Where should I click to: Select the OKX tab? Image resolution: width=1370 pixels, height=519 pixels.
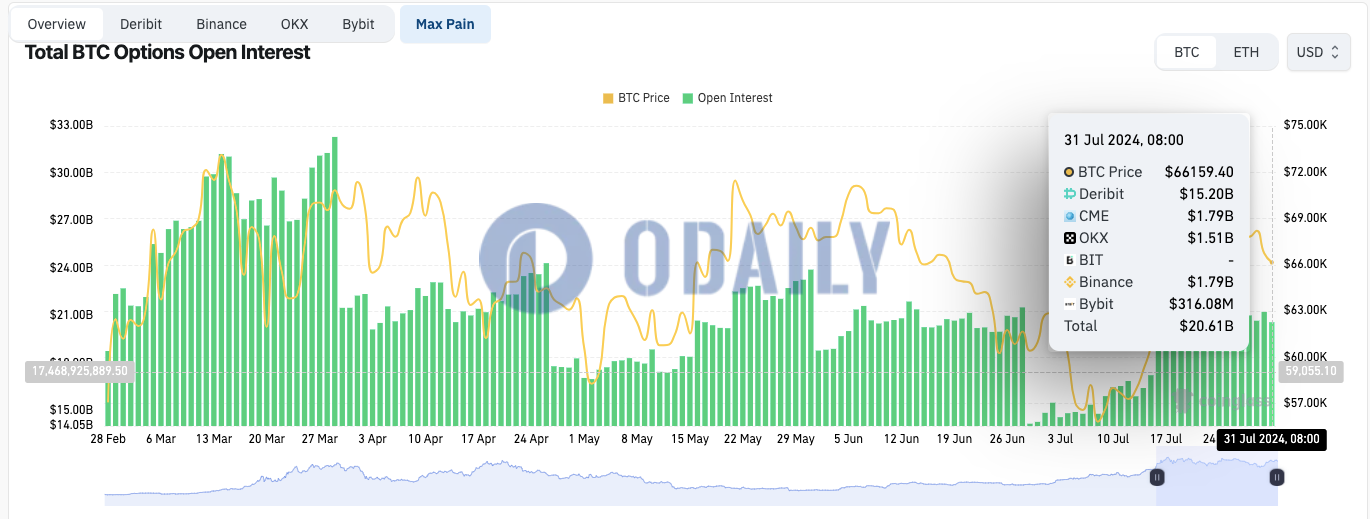[295, 24]
